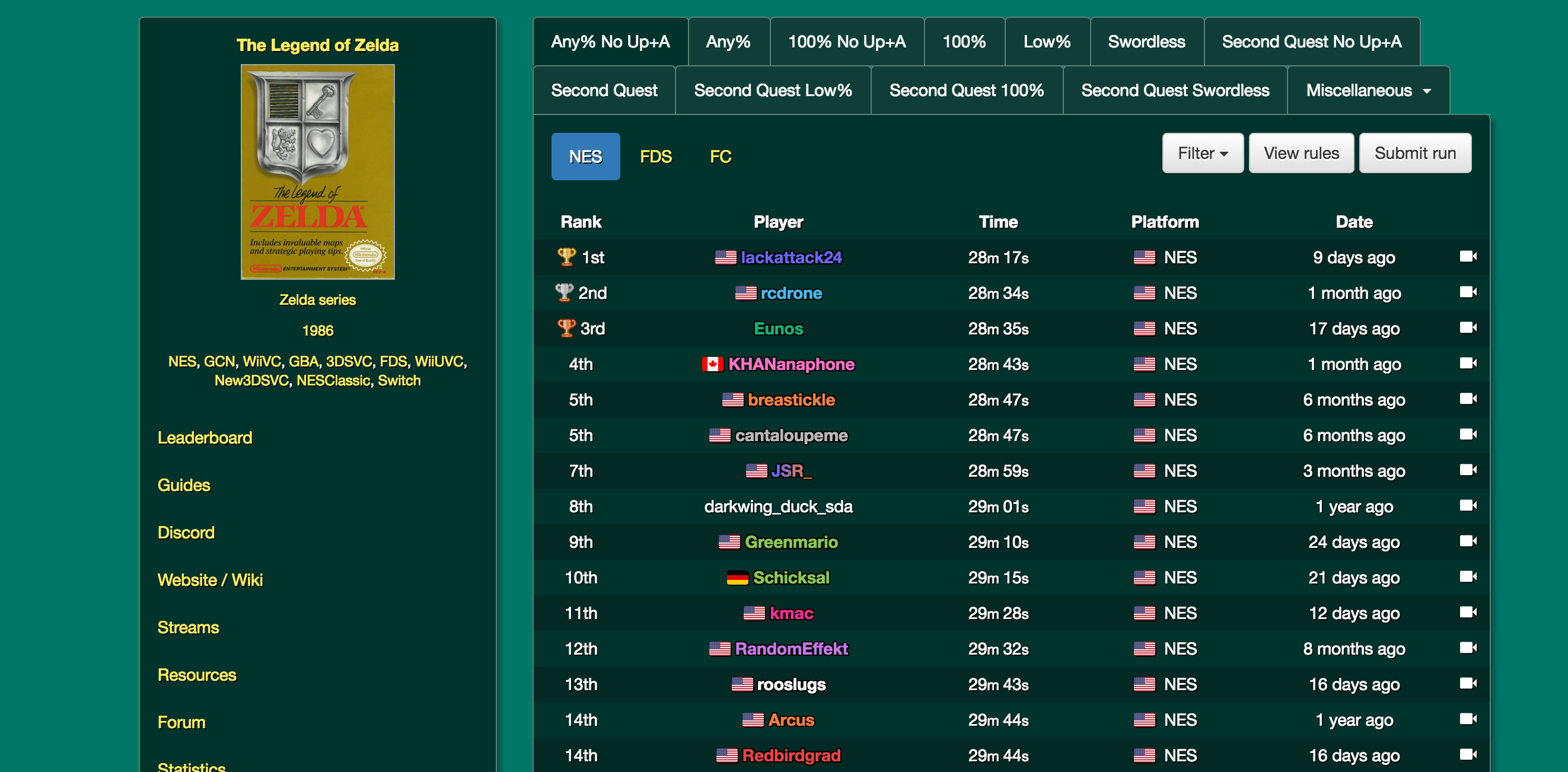This screenshot has height=772, width=1568.
Task: Click the Zelda box art cover image
Action: click(317, 172)
